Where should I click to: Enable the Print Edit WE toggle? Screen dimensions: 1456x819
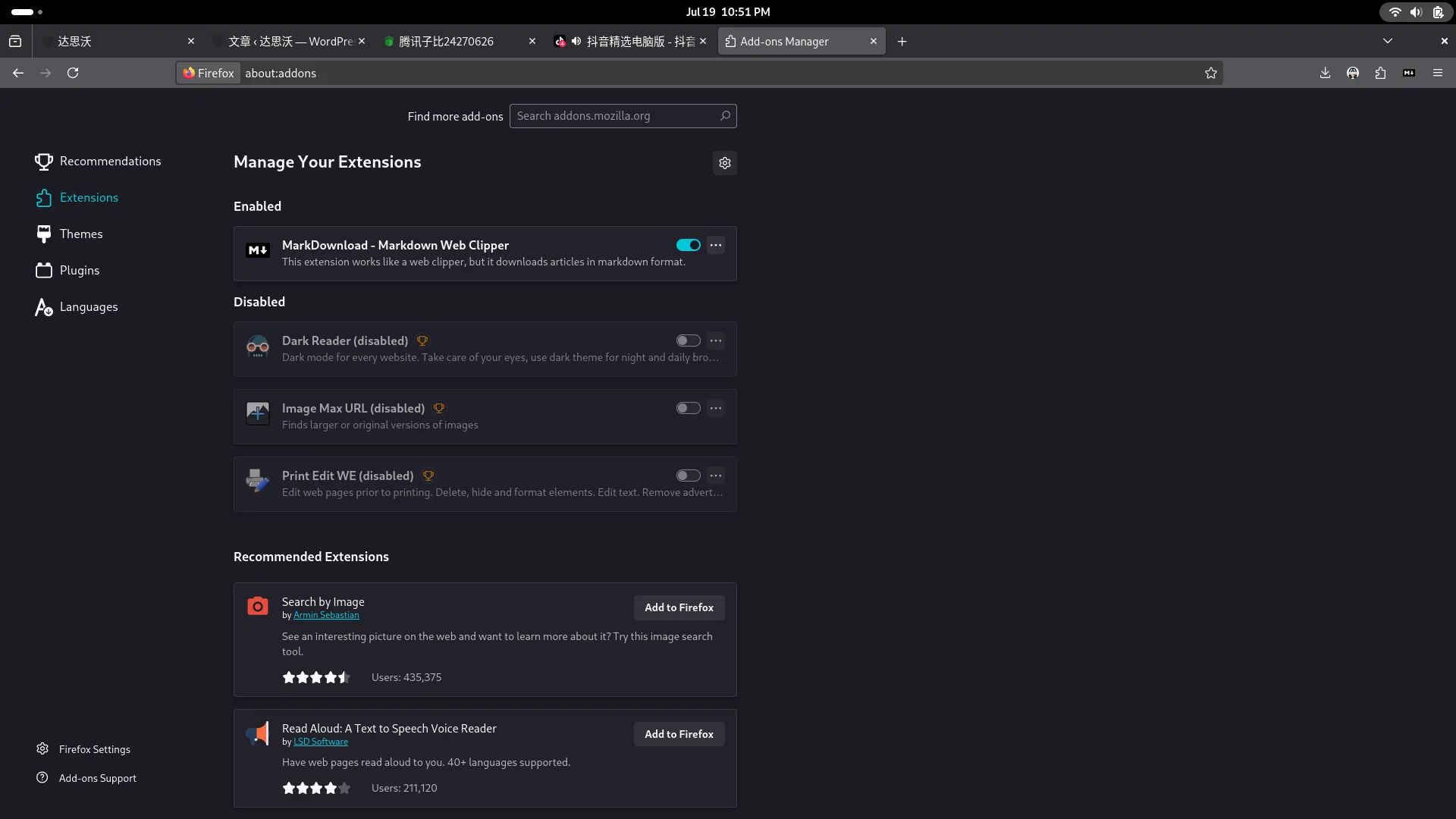688,475
